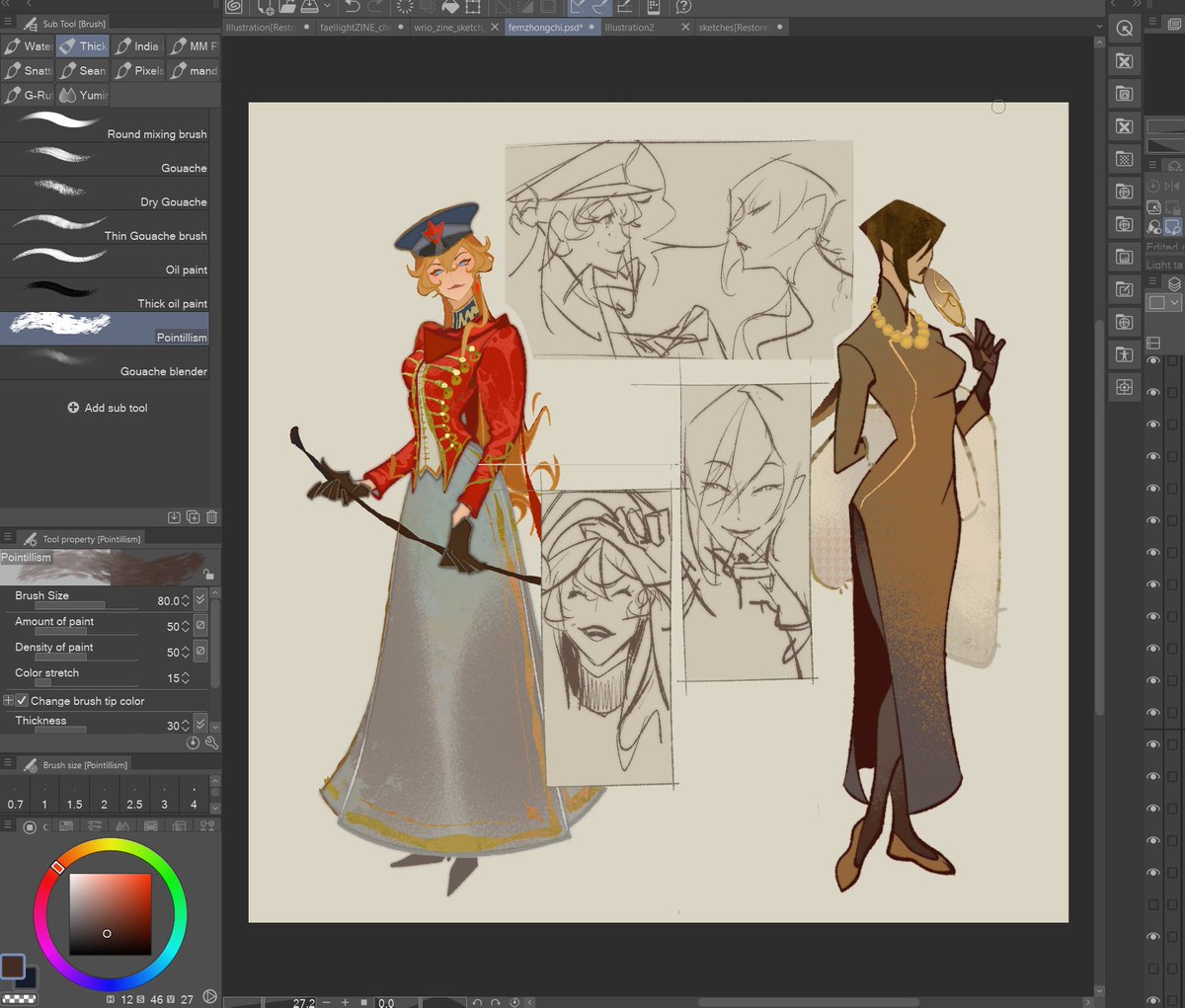Select the Sean brush group
Image resolution: width=1185 pixels, height=1008 pixels.
[x=83, y=70]
